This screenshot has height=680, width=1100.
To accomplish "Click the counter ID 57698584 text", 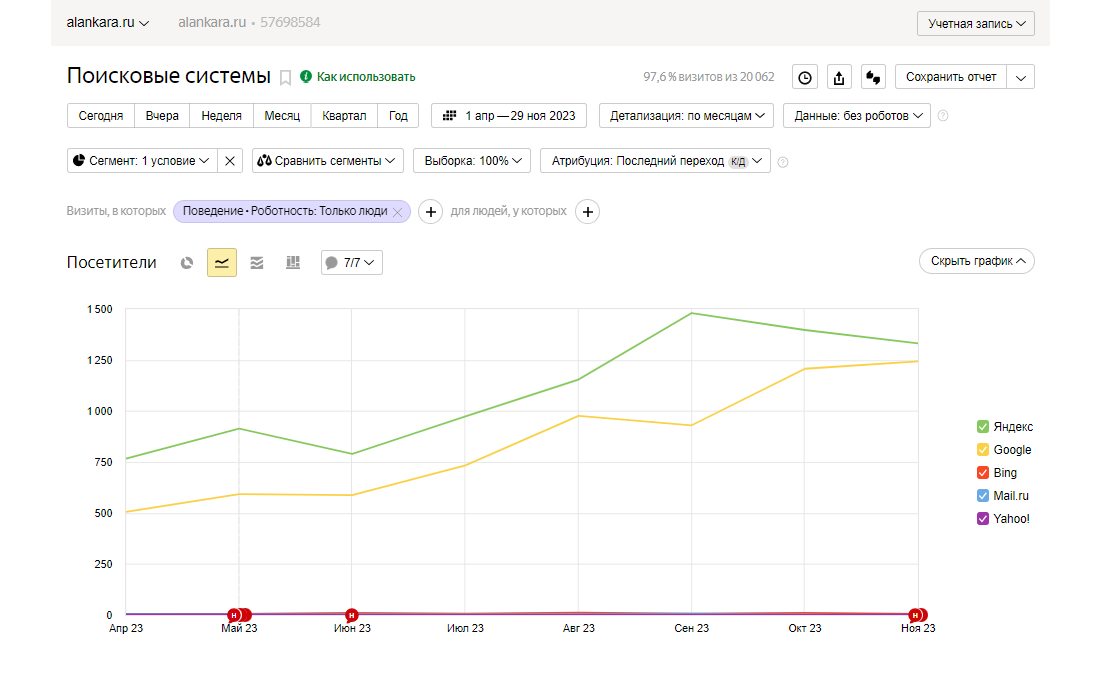I will click(x=290, y=22).
